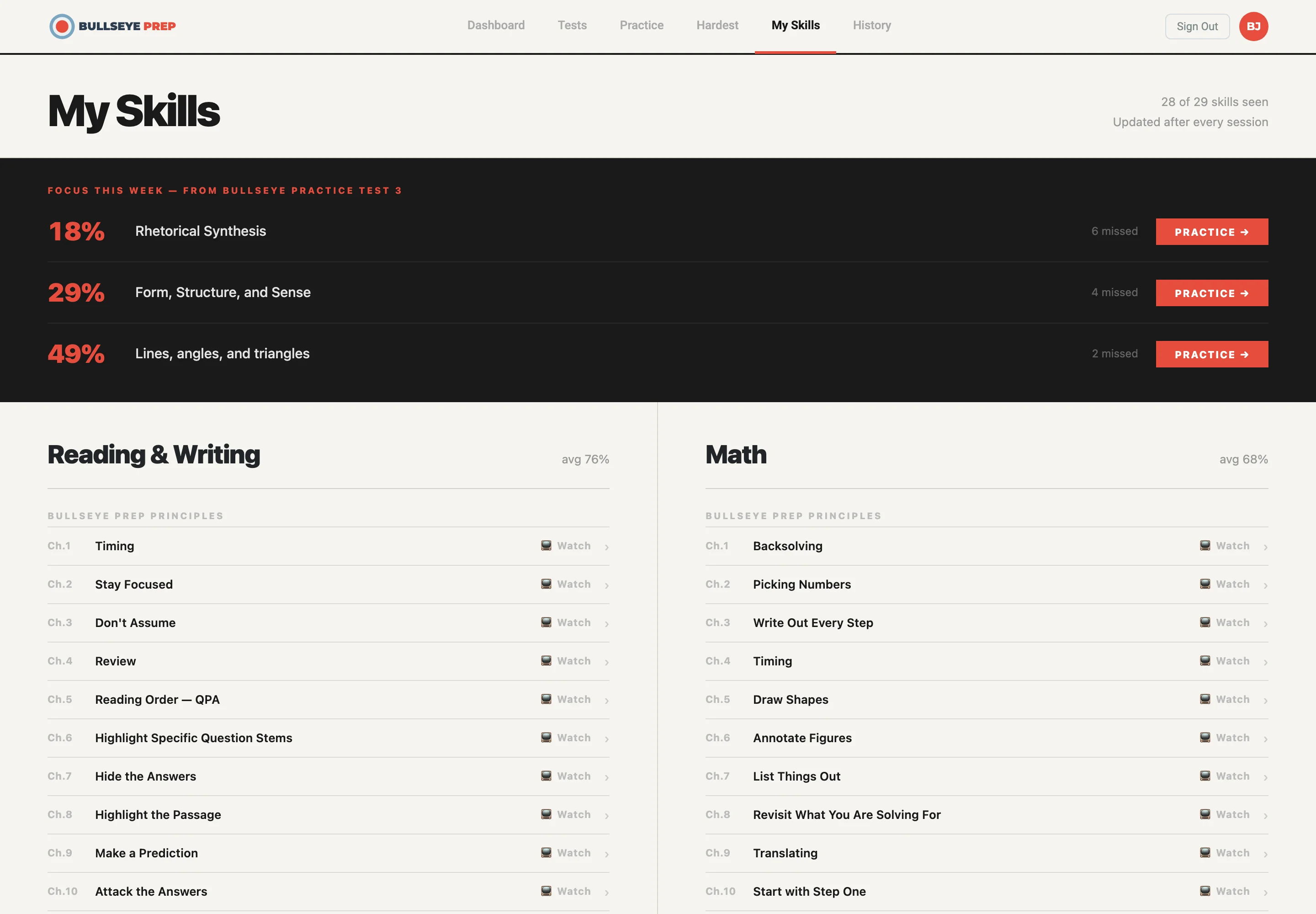
Task: Click video icon for Highlight Specific Question Stems
Action: coord(547,738)
